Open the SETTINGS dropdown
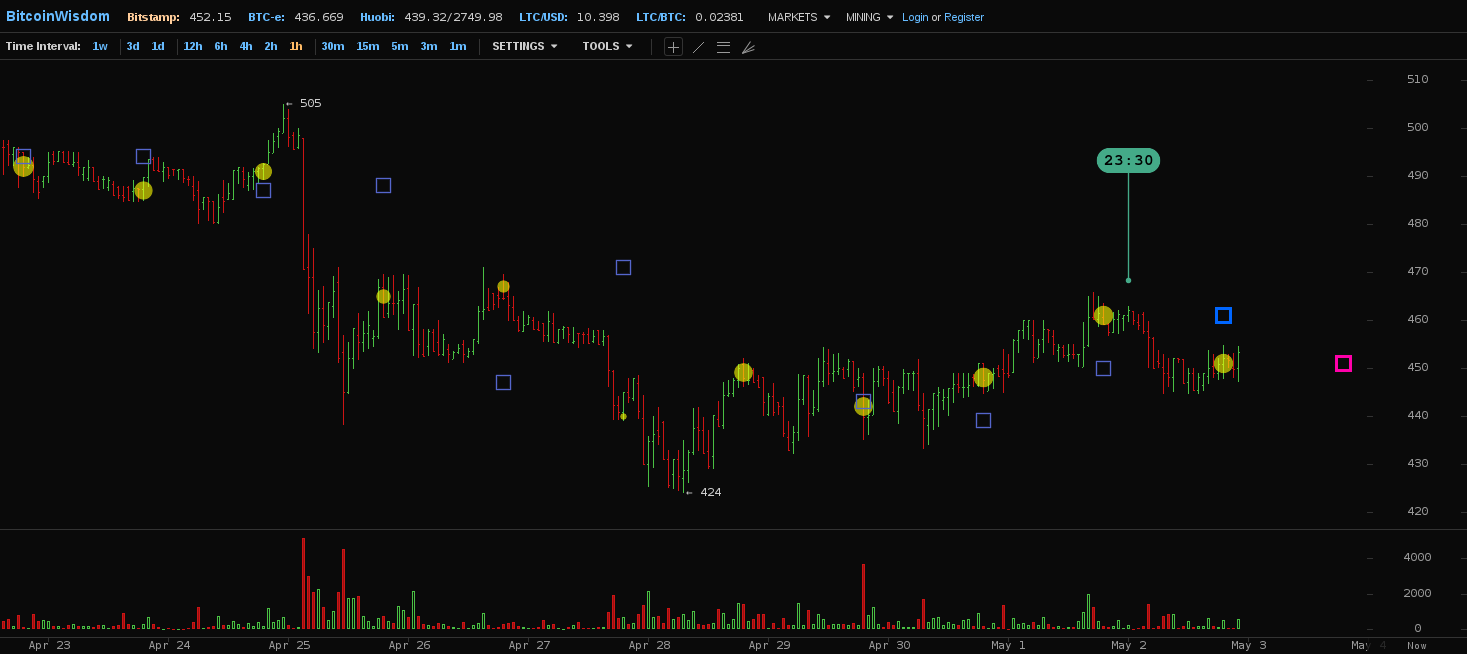The image size is (1467, 654). pos(524,46)
